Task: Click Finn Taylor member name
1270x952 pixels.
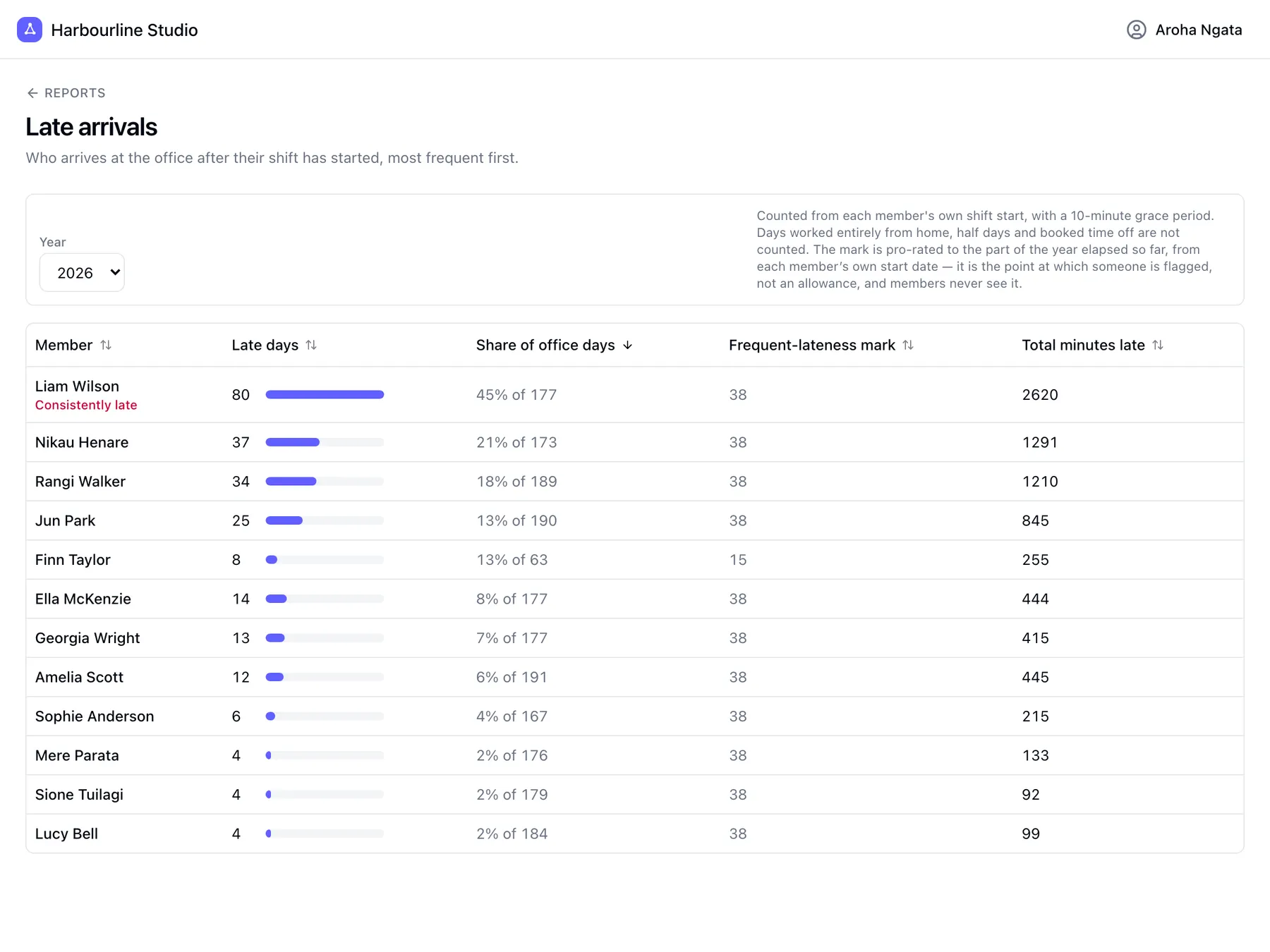Action: [73, 560]
